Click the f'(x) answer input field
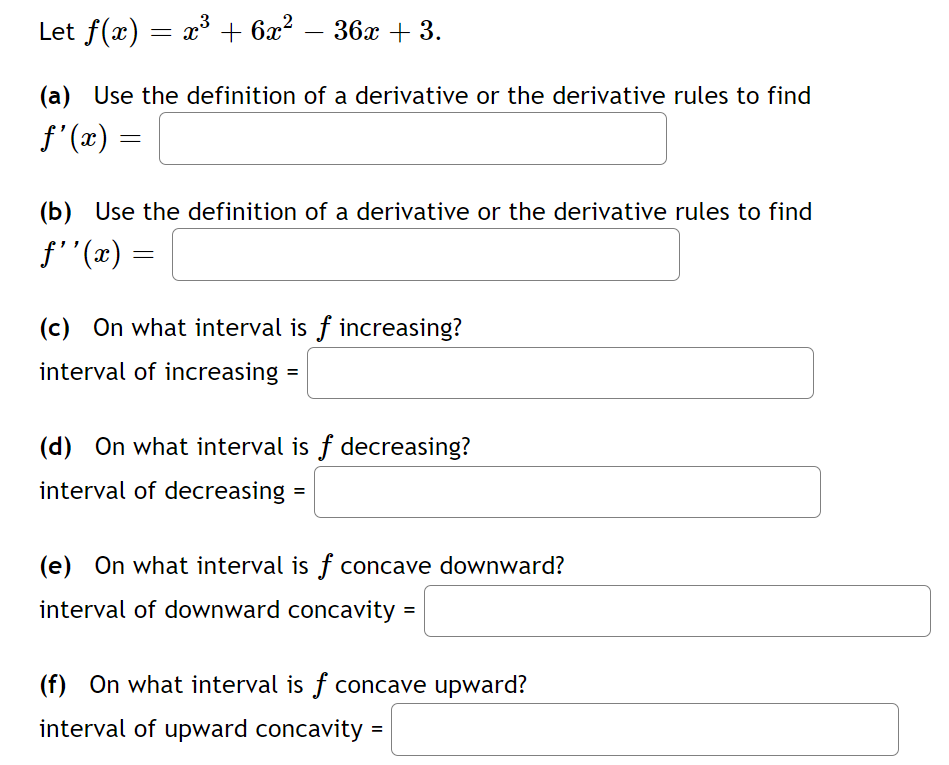The width and height of the screenshot is (949, 765). tap(411, 139)
